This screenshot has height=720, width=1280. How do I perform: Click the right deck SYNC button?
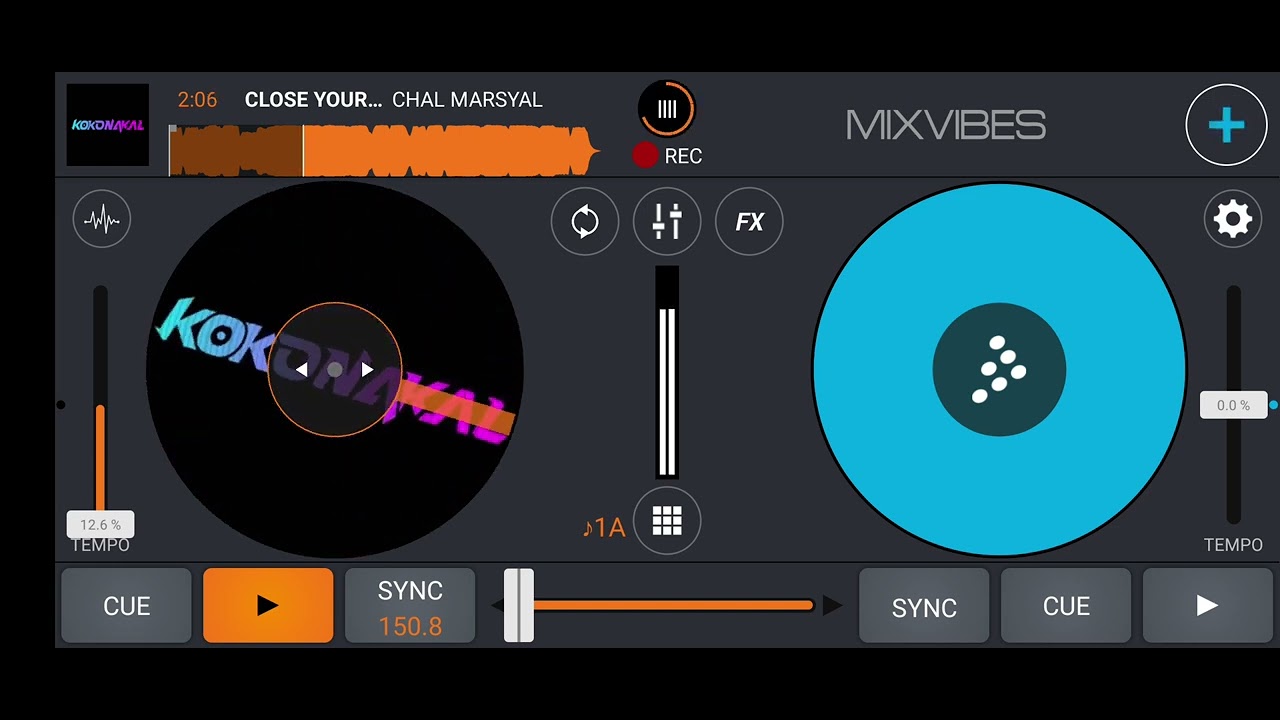[924, 606]
